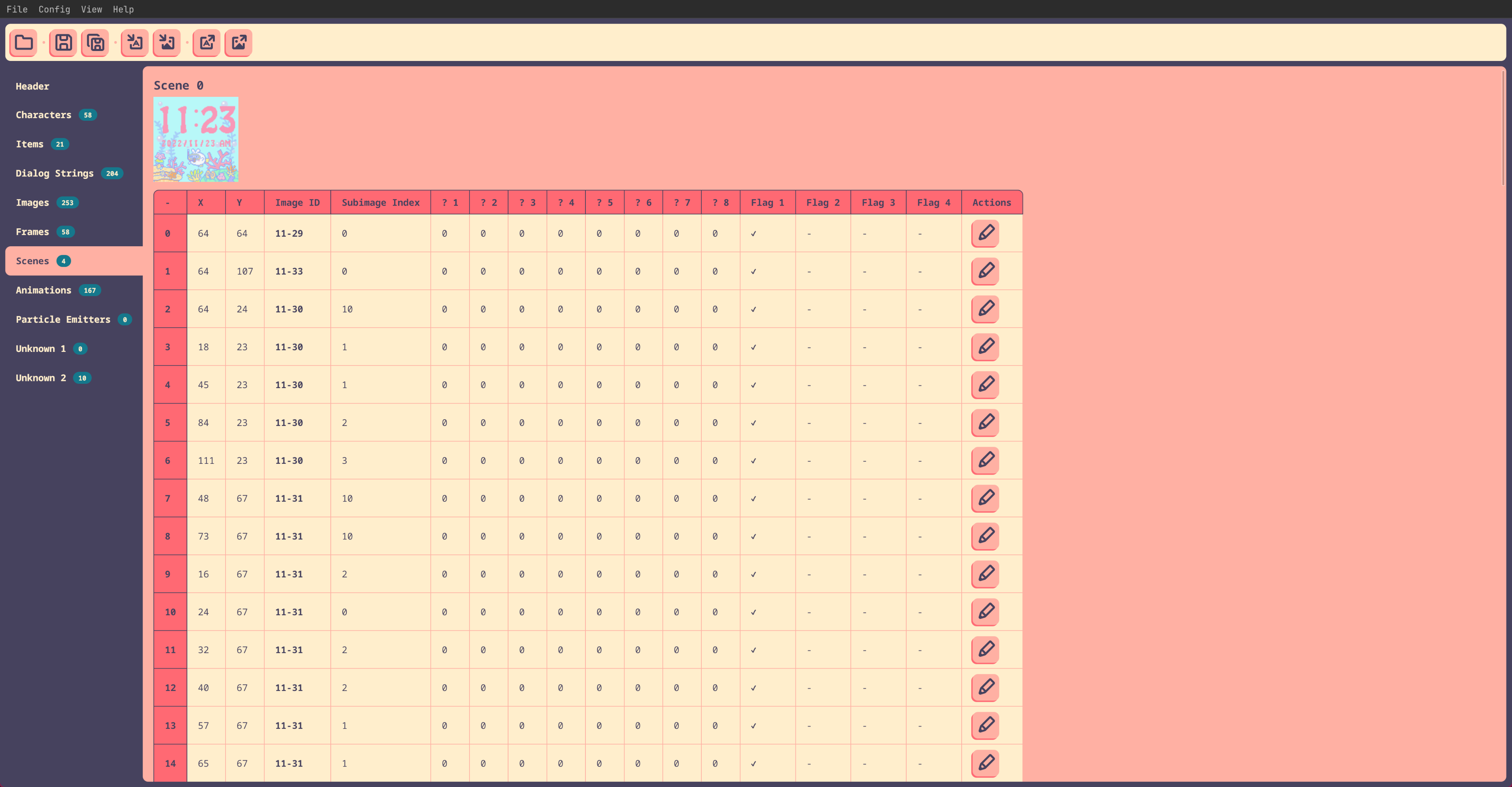Edit scene row 7 with pencil icon

click(986, 498)
